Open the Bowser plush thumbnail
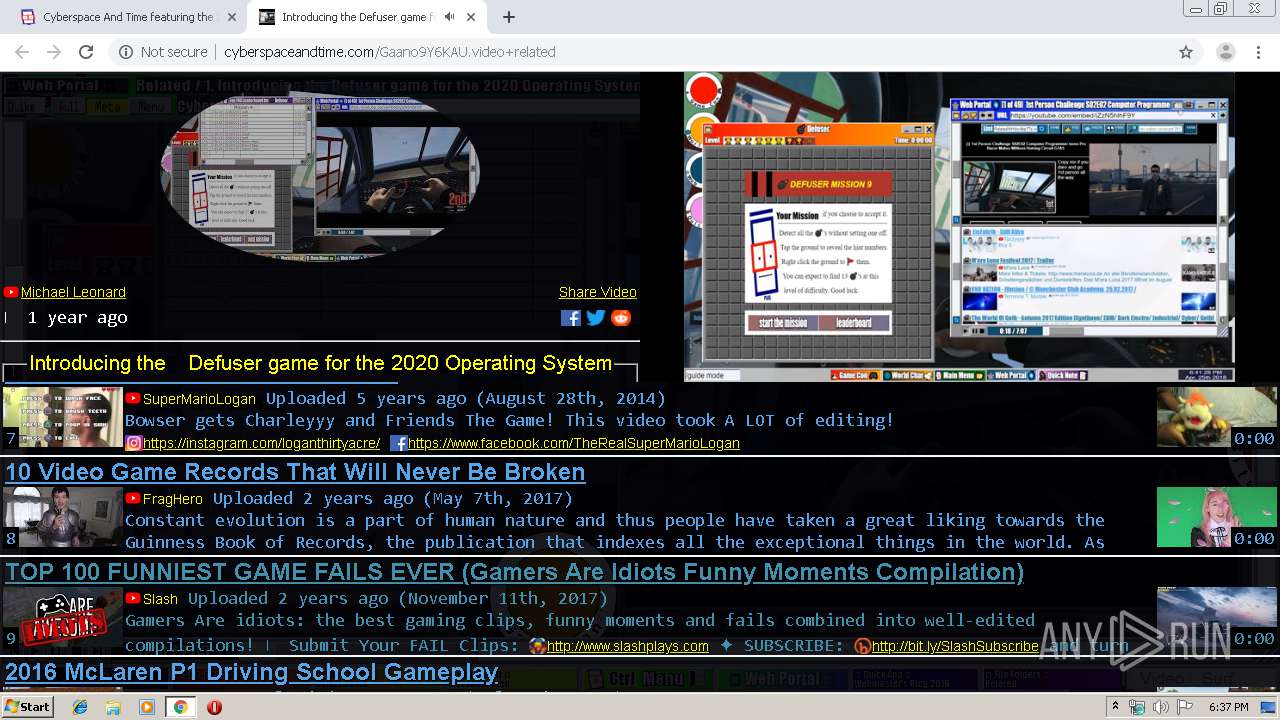 coord(1216,417)
